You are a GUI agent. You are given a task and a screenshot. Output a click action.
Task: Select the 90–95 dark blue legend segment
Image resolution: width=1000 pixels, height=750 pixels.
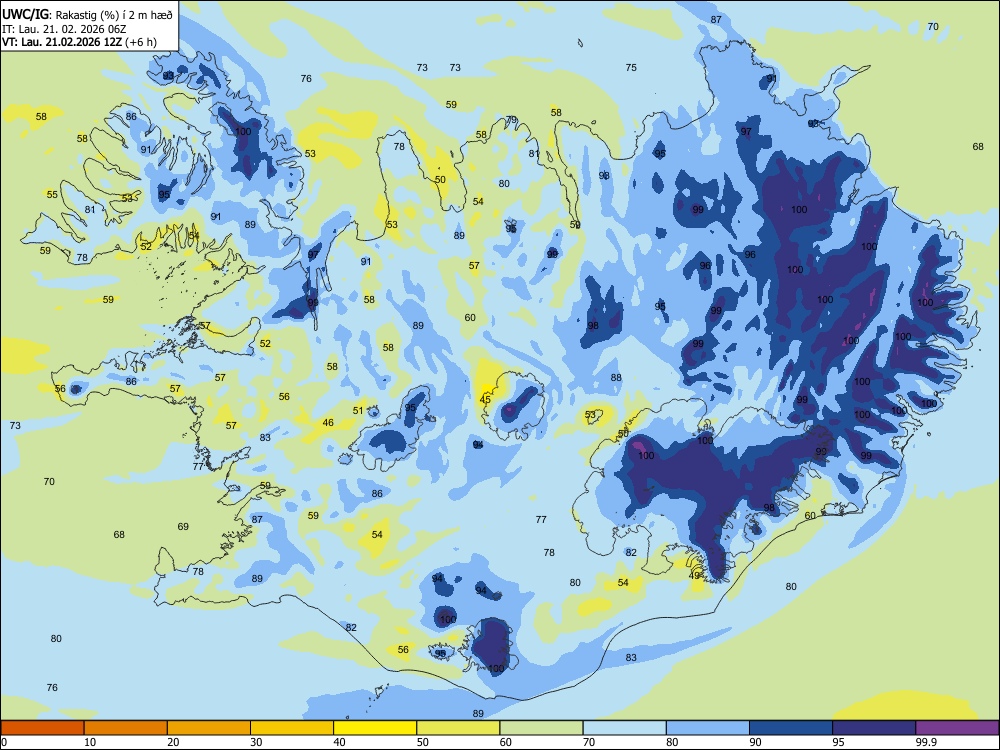coord(791,728)
